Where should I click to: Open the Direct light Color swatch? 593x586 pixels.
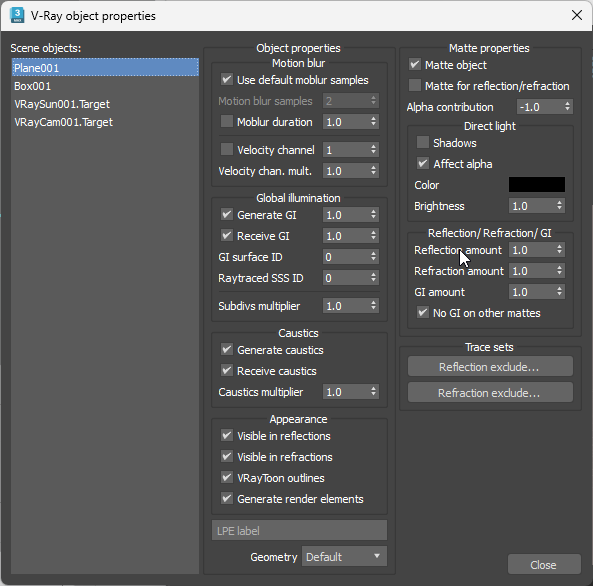click(537, 185)
